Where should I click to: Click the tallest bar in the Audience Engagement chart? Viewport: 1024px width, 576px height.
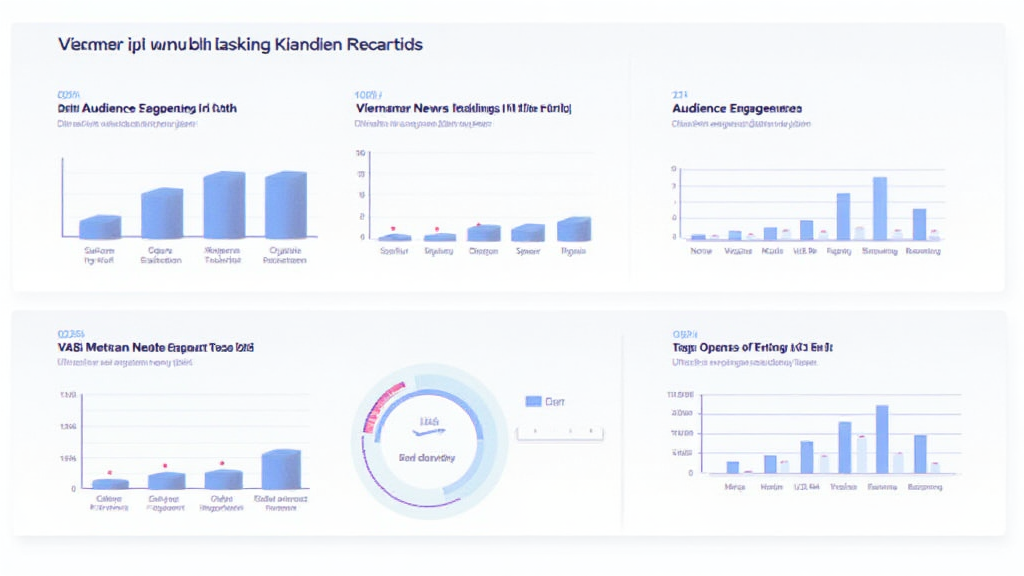point(880,208)
